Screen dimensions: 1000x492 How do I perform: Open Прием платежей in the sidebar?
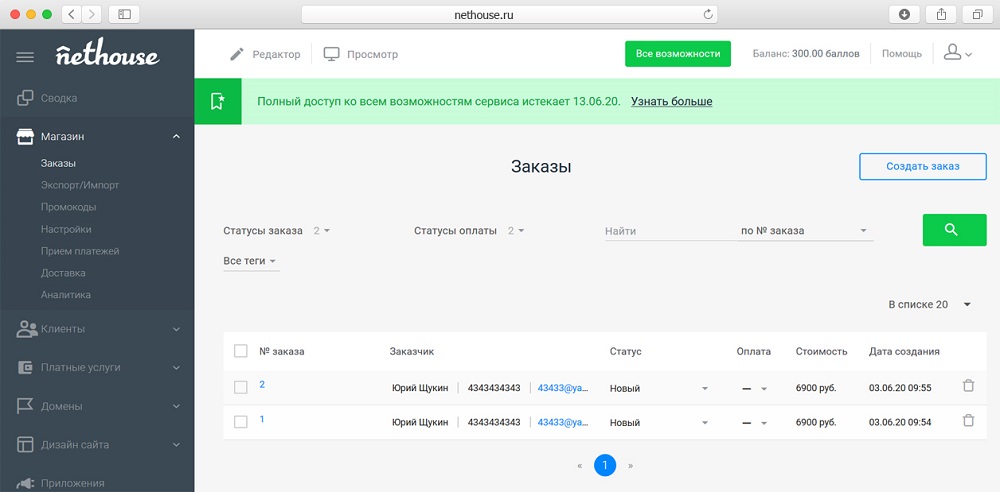click(x=80, y=251)
